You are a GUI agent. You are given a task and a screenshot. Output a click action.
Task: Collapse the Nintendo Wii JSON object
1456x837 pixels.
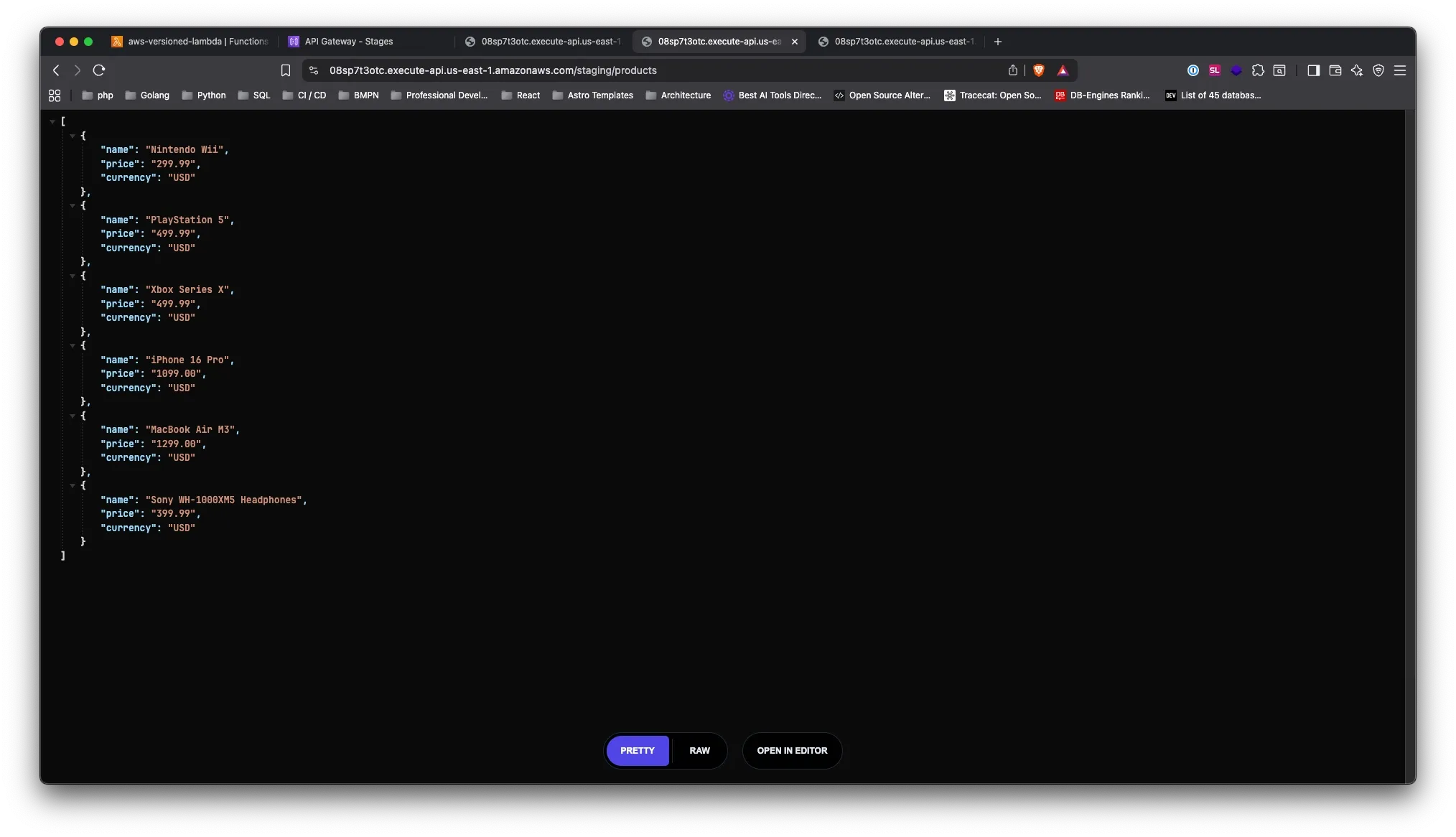click(72, 136)
